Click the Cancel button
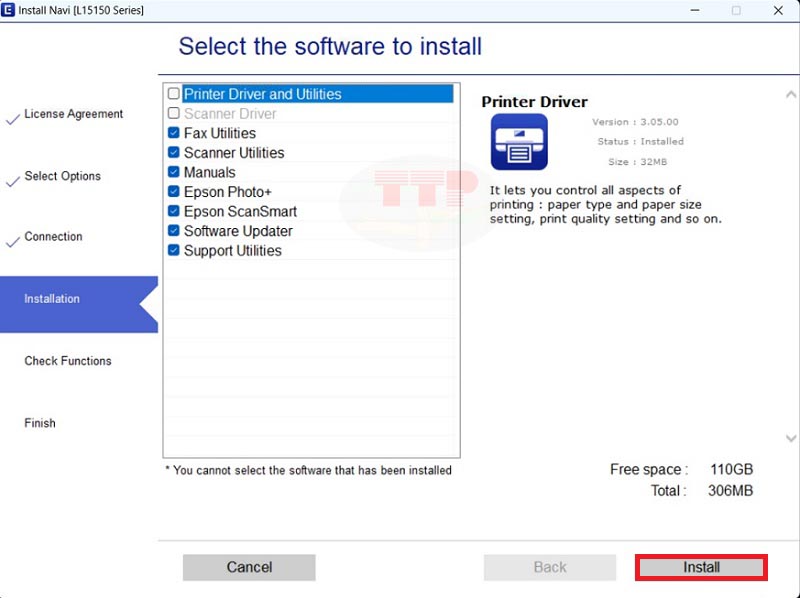 coord(248,567)
